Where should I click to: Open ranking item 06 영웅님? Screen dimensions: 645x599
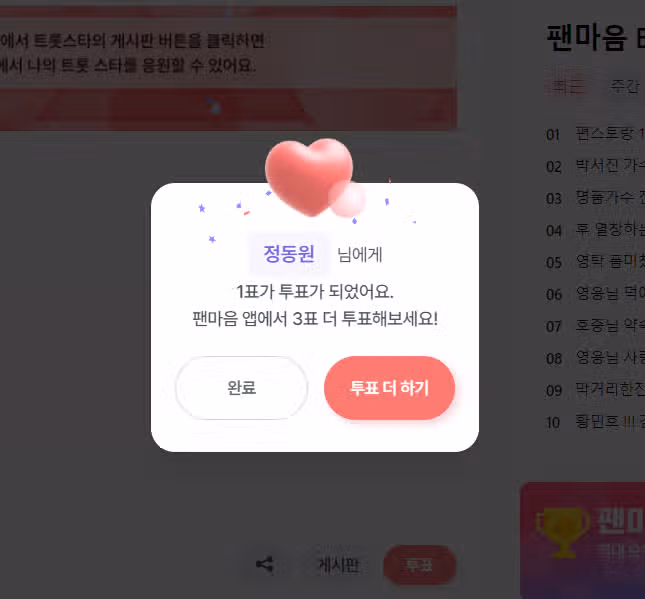click(x=595, y=294)
